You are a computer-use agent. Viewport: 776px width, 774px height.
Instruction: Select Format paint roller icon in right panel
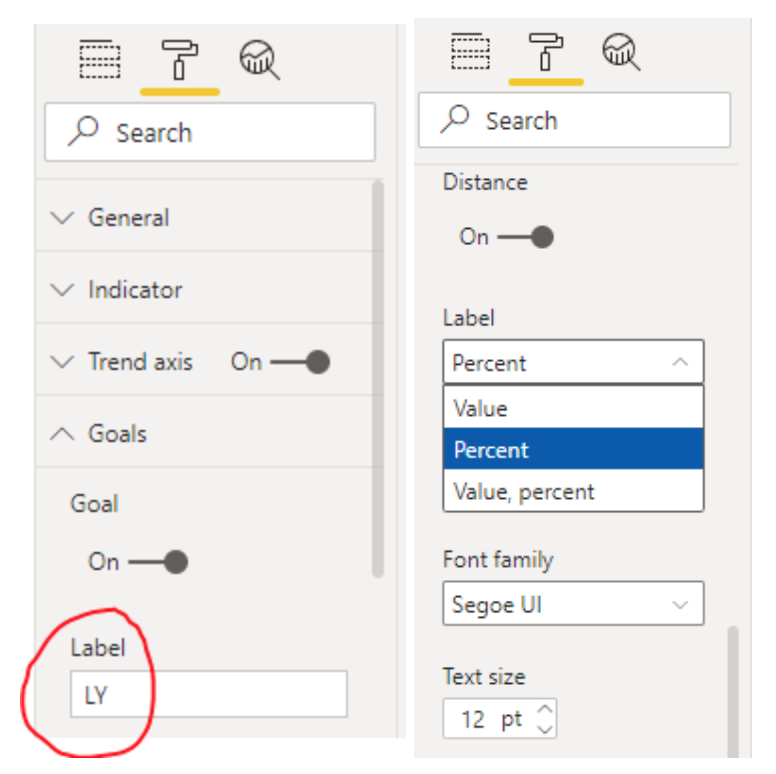545,52
